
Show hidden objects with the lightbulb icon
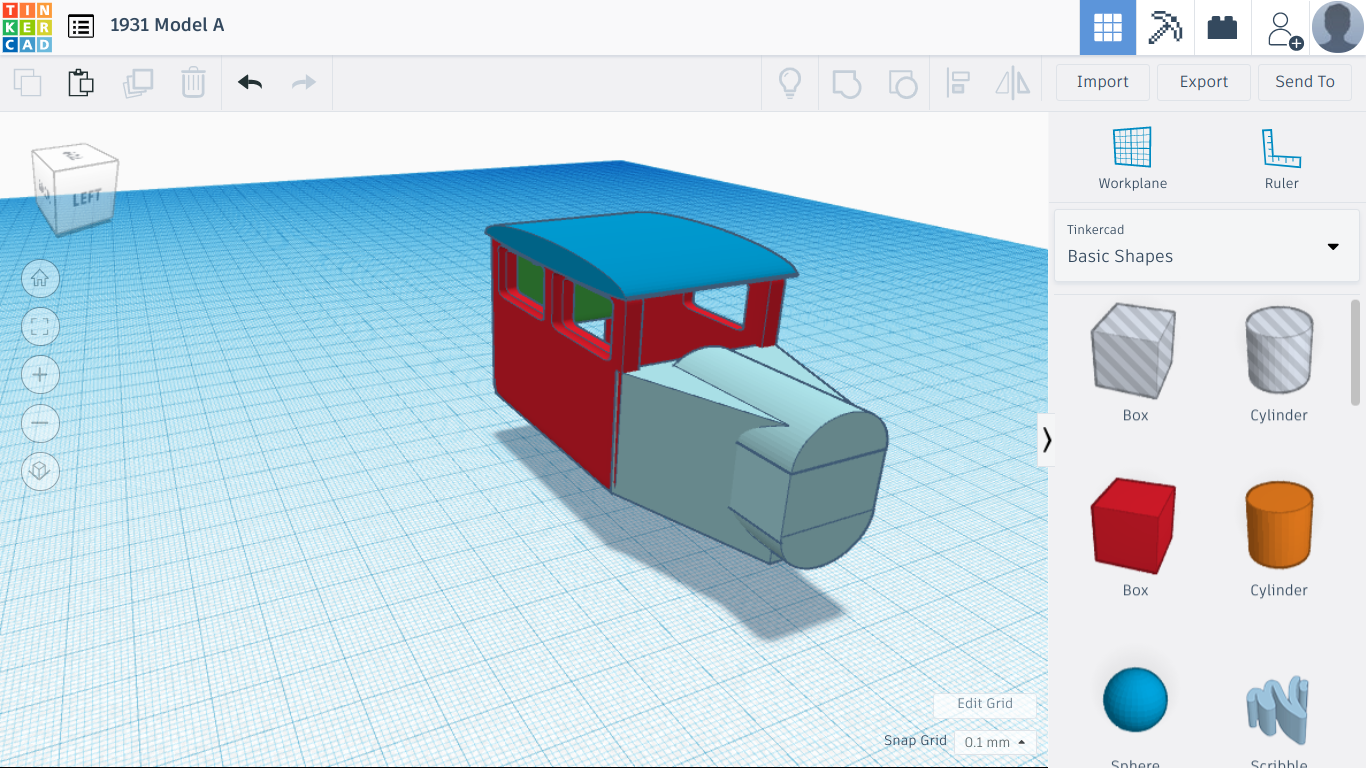tap(790, 83)
